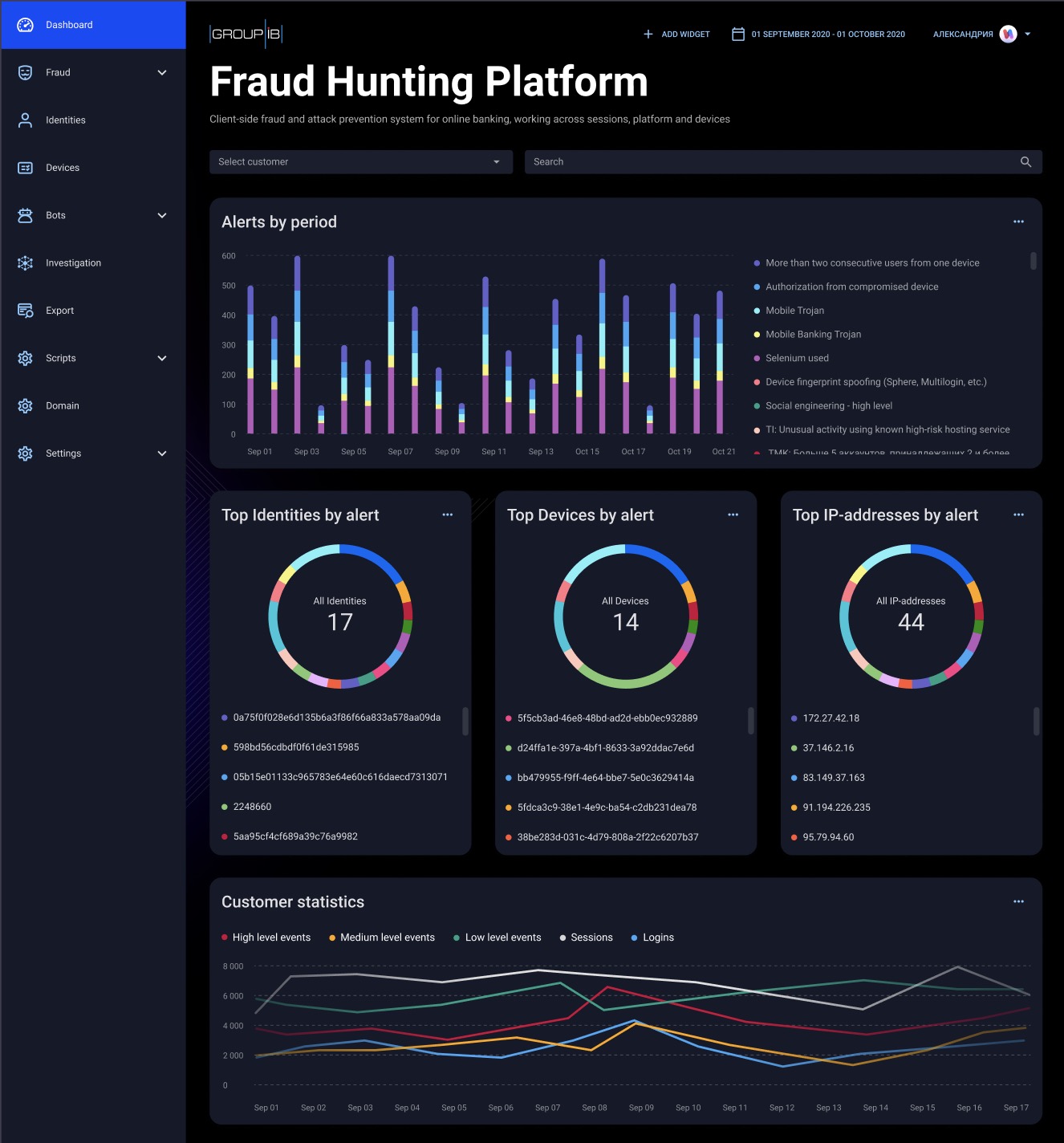This screenshot has height=1143, width=1064.
Task: Click the search magnifier icon
Action: (x=1025, y=162)
